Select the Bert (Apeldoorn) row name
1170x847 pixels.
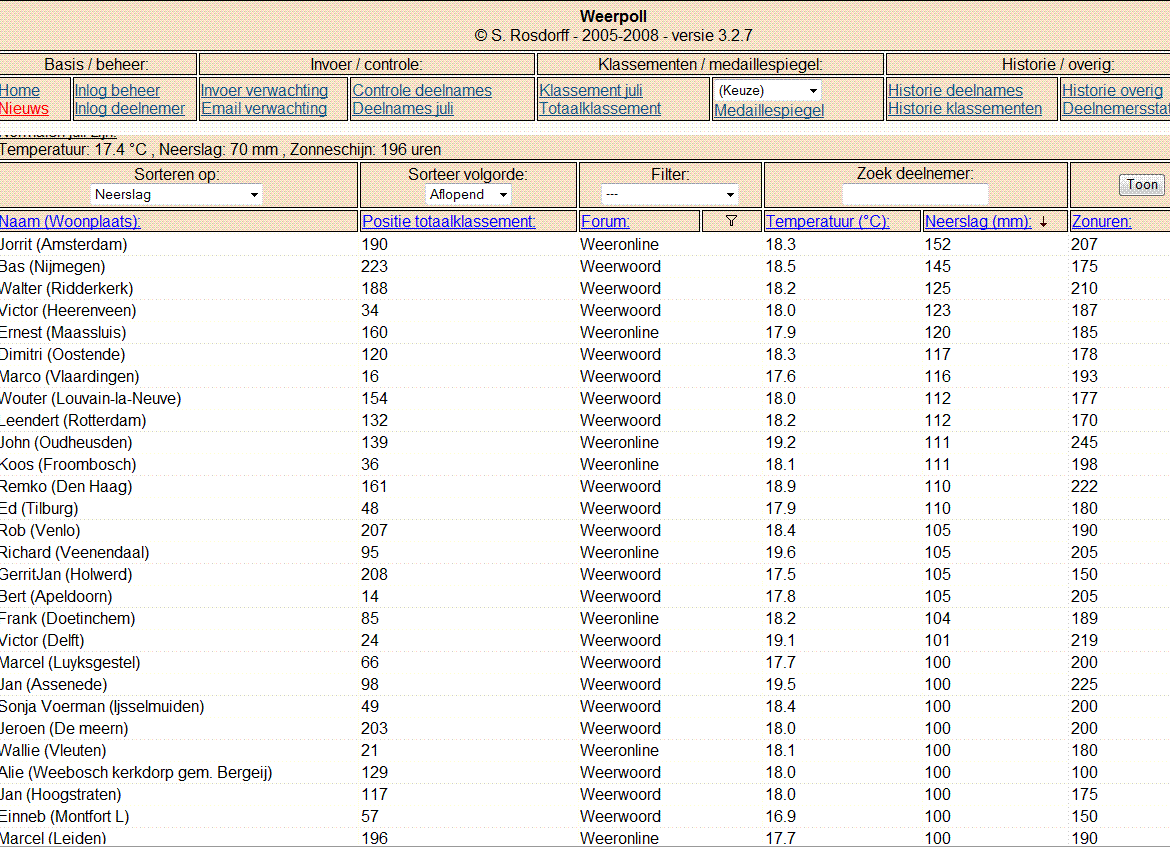coord(56,596)
